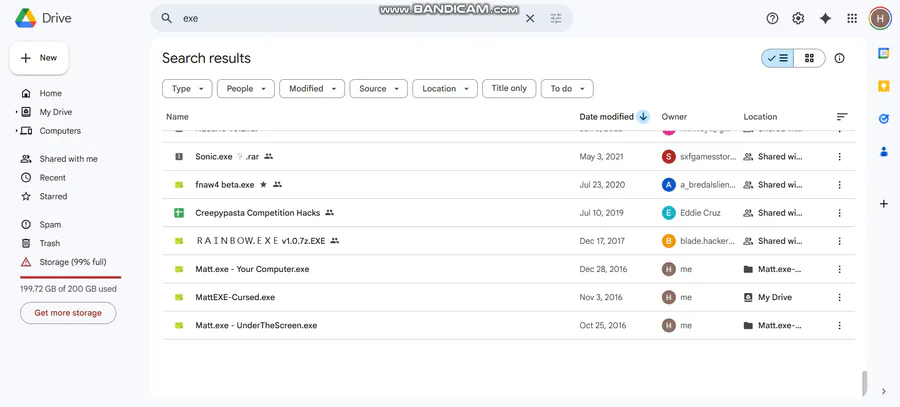Open the To do filter dropdown
900x407 pixels.
coord(567,88)
